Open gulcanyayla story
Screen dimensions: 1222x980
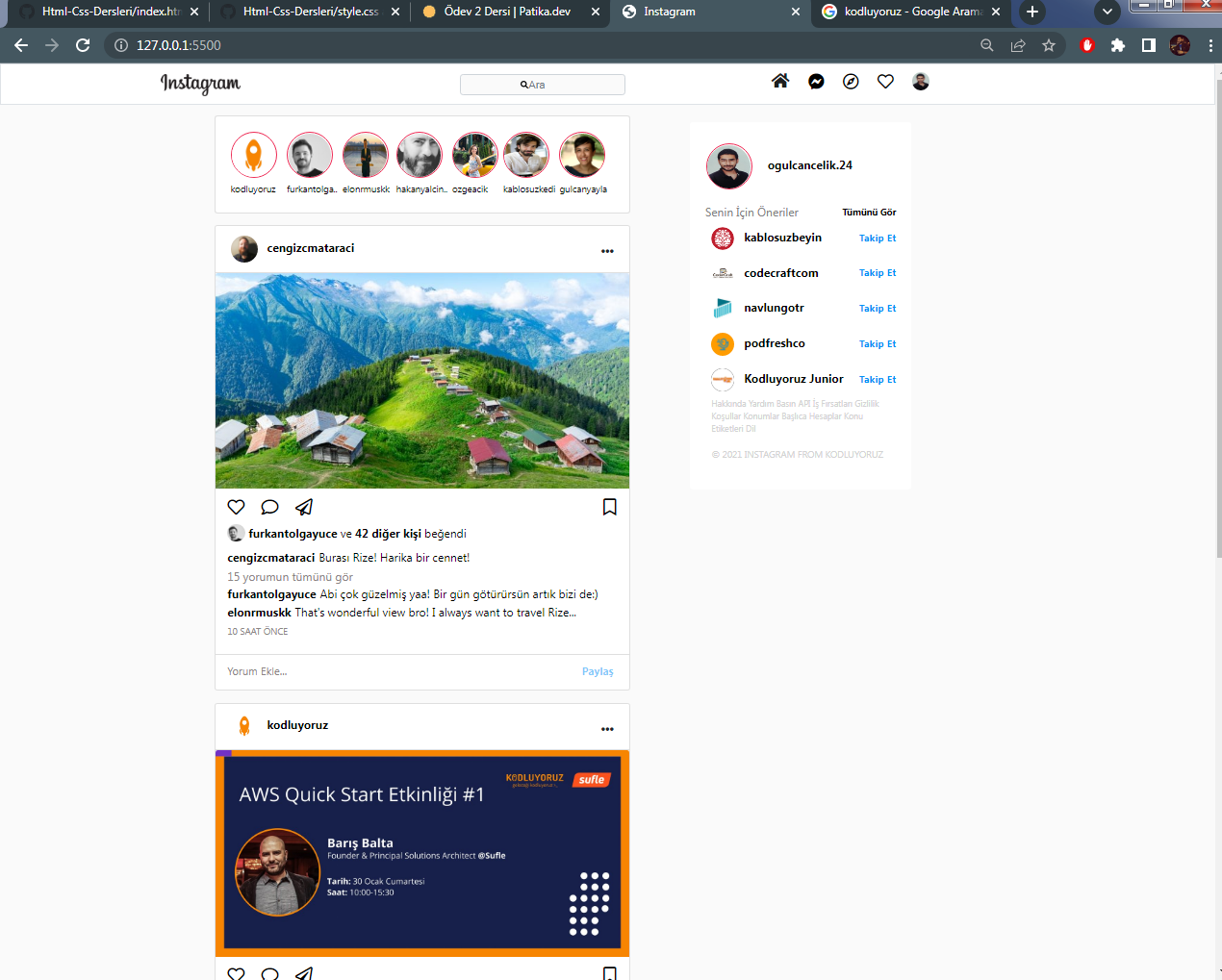(x=582, y=156)
